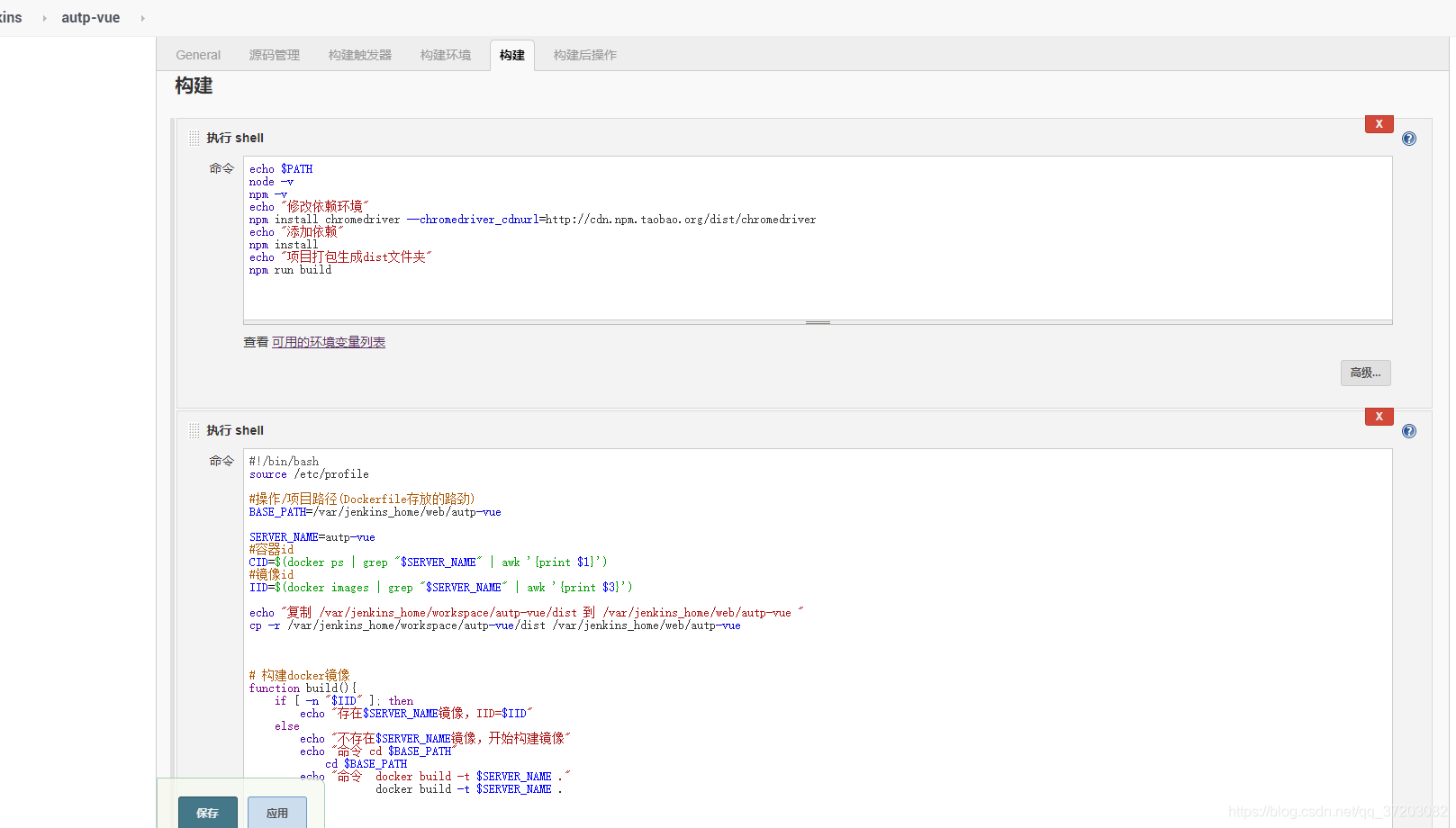Open the autp-vue breadcrumb dropdown

90,17
